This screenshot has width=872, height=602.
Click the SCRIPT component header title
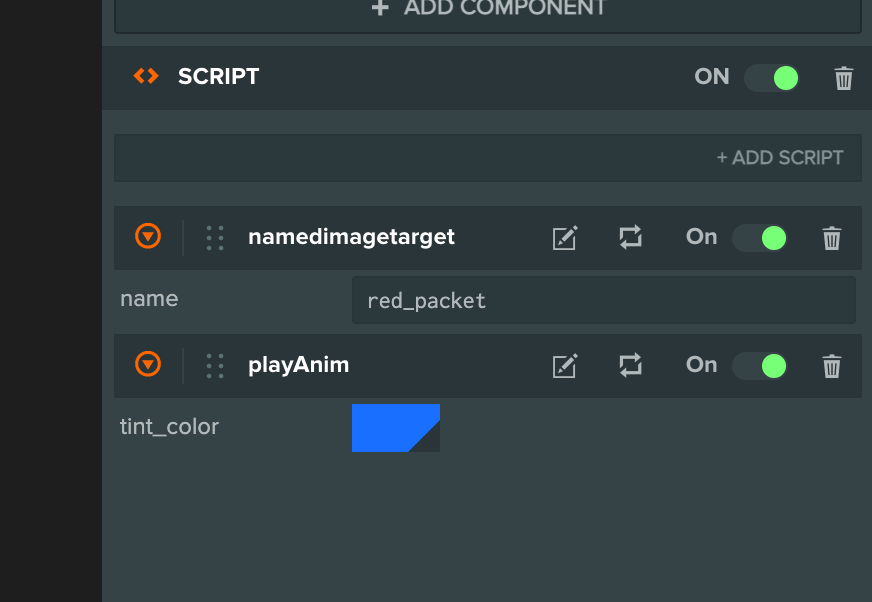point(218,77)
